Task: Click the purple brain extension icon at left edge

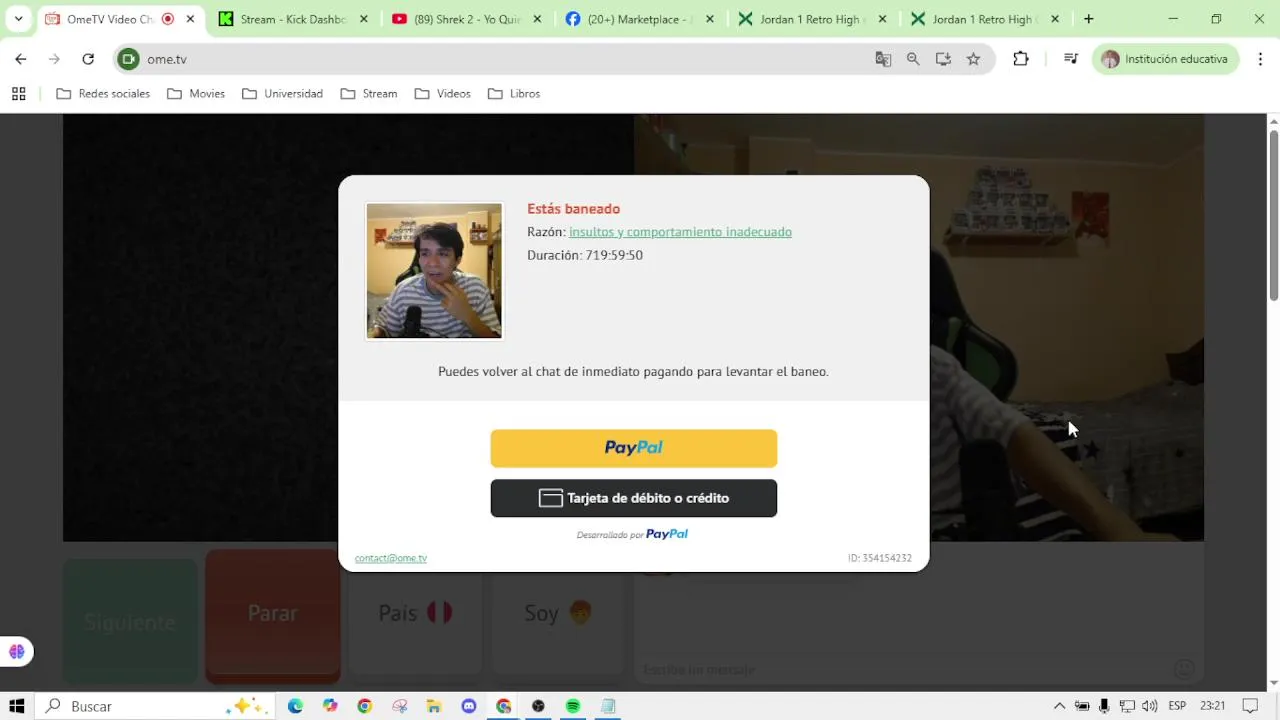Action: [16, 652]
